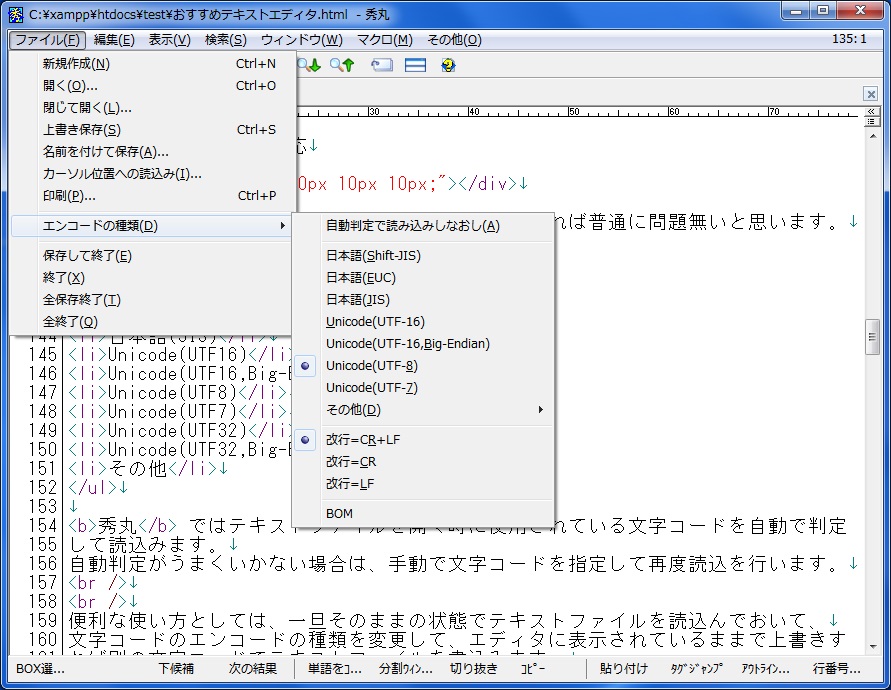Image resolution: width=891 pixels, height=690 pixels.
Task: Open the ファイル(F) menu
Action: pos(47,40)
